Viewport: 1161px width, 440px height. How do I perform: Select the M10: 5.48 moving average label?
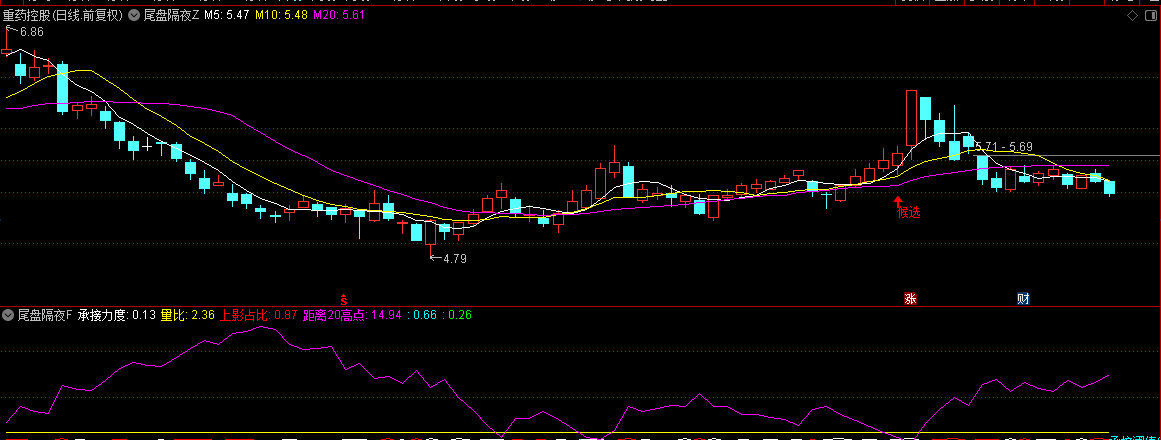tap(281, 14)
